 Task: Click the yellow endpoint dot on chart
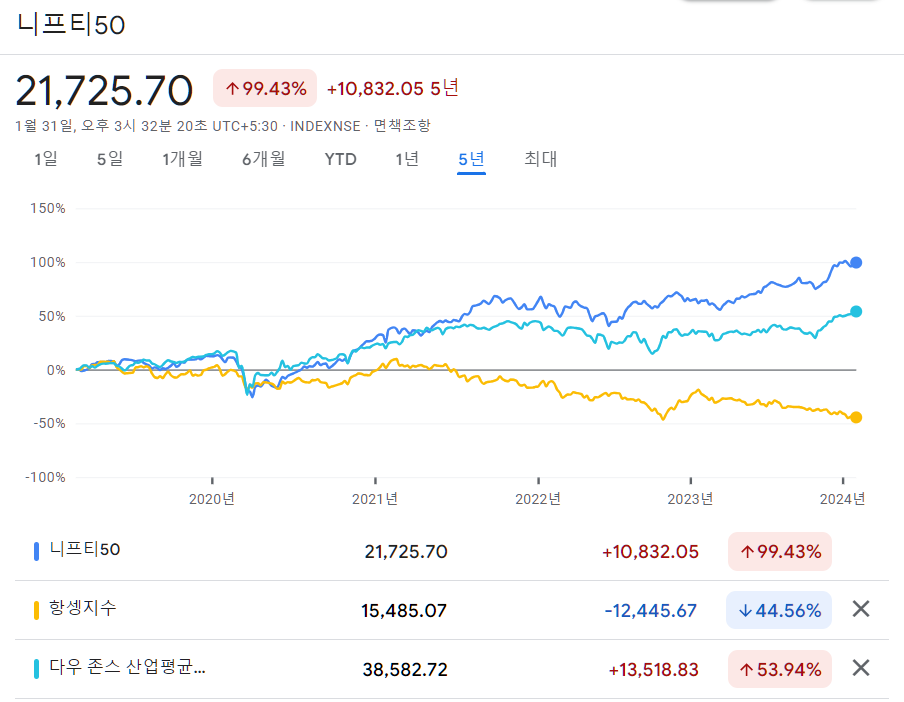pos(856,417)
